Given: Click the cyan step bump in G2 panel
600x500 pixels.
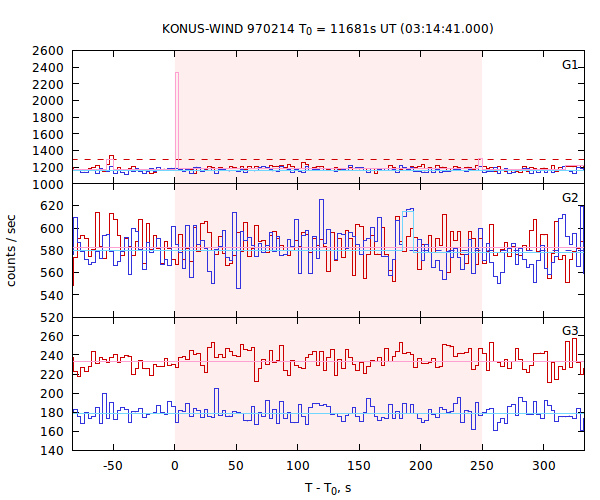Looking at the screenshot, I should tap(408, 212).
